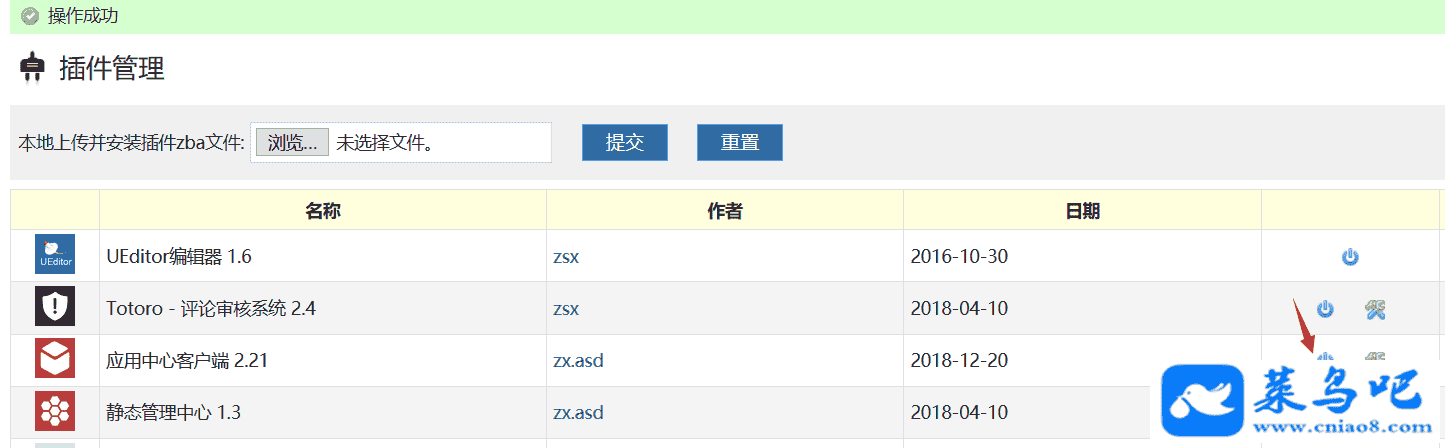Viewport: 1445px width, 448px height.
Task: Toggle power icon for Totoro plugin
Action: [x=1325, y=309]
